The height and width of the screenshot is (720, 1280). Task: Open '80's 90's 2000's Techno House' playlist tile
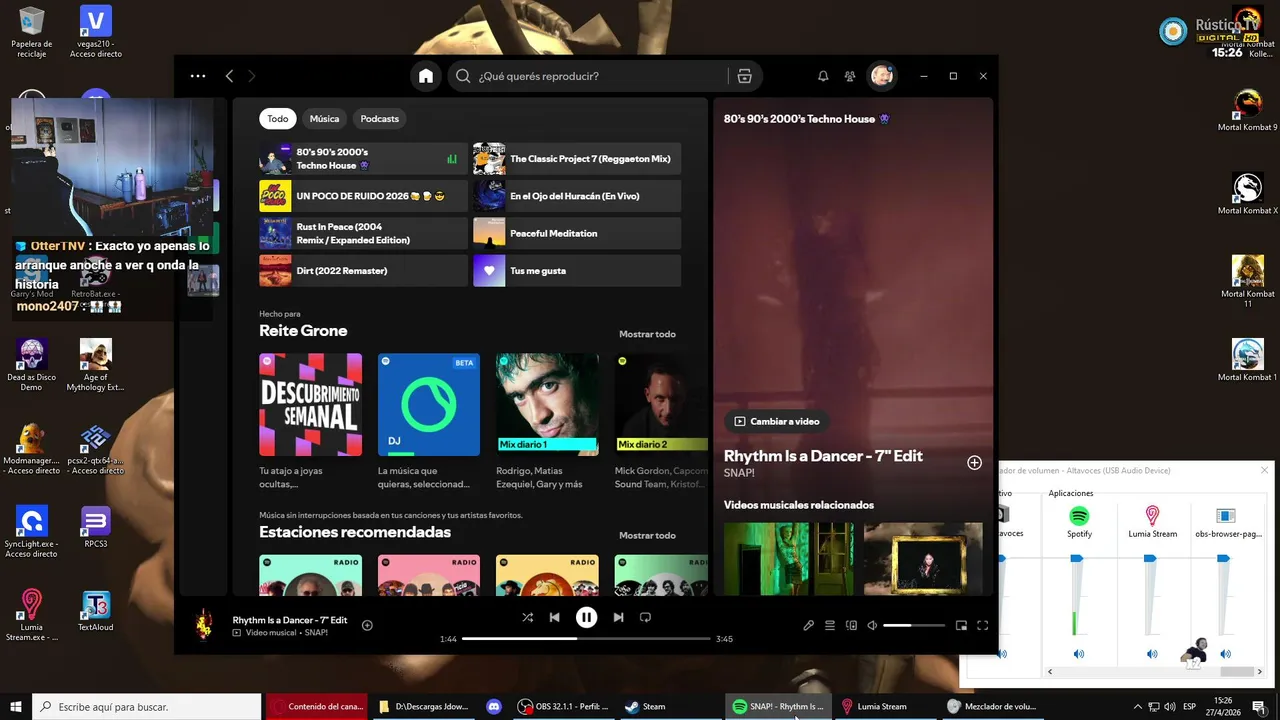363,159
